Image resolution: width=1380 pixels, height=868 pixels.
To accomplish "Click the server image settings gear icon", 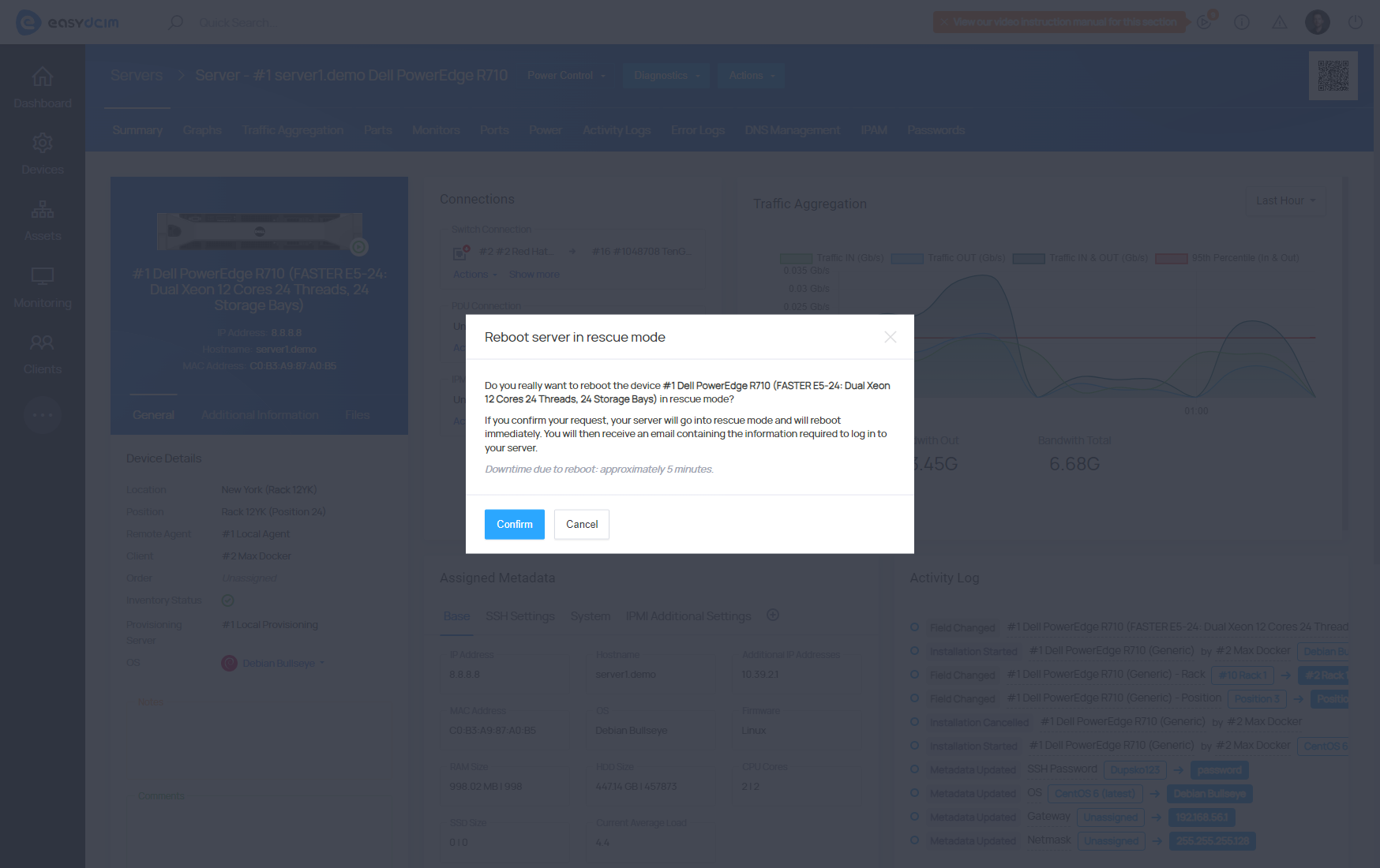I will tap(359, 247).
